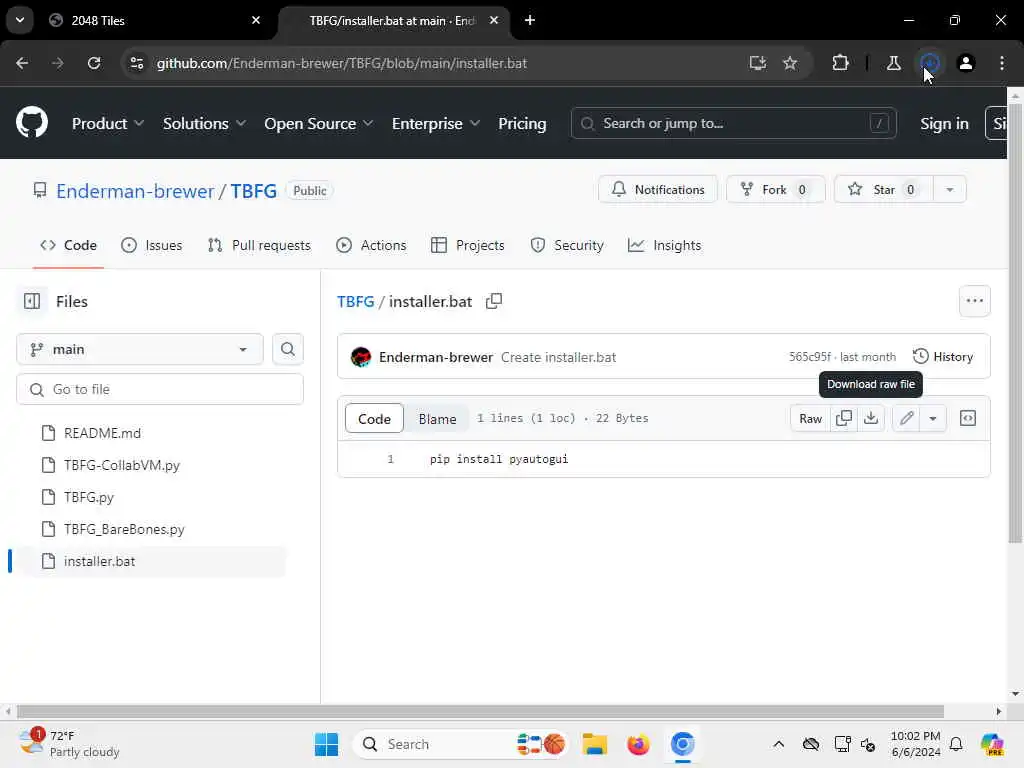
Task: Click the Windows taskbar Search box
Action: 459,744
